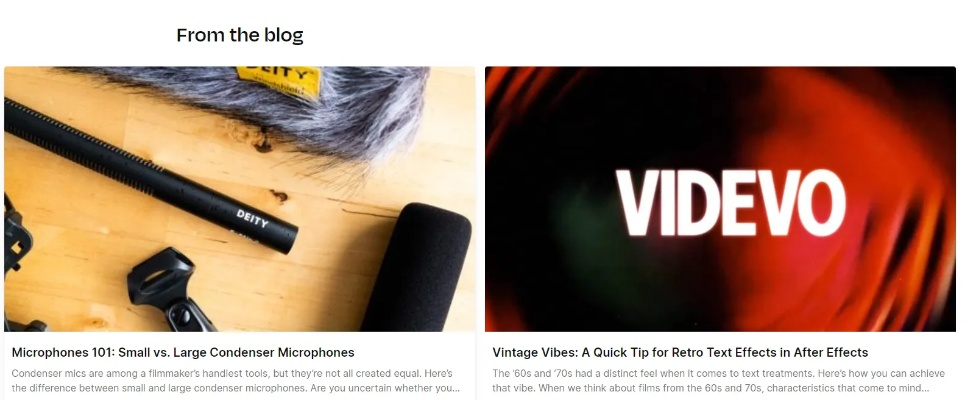Click the 'that vibe. When we think' excerpt line
The height and width of the screenshot is (400, 976).
coord(711,388)
